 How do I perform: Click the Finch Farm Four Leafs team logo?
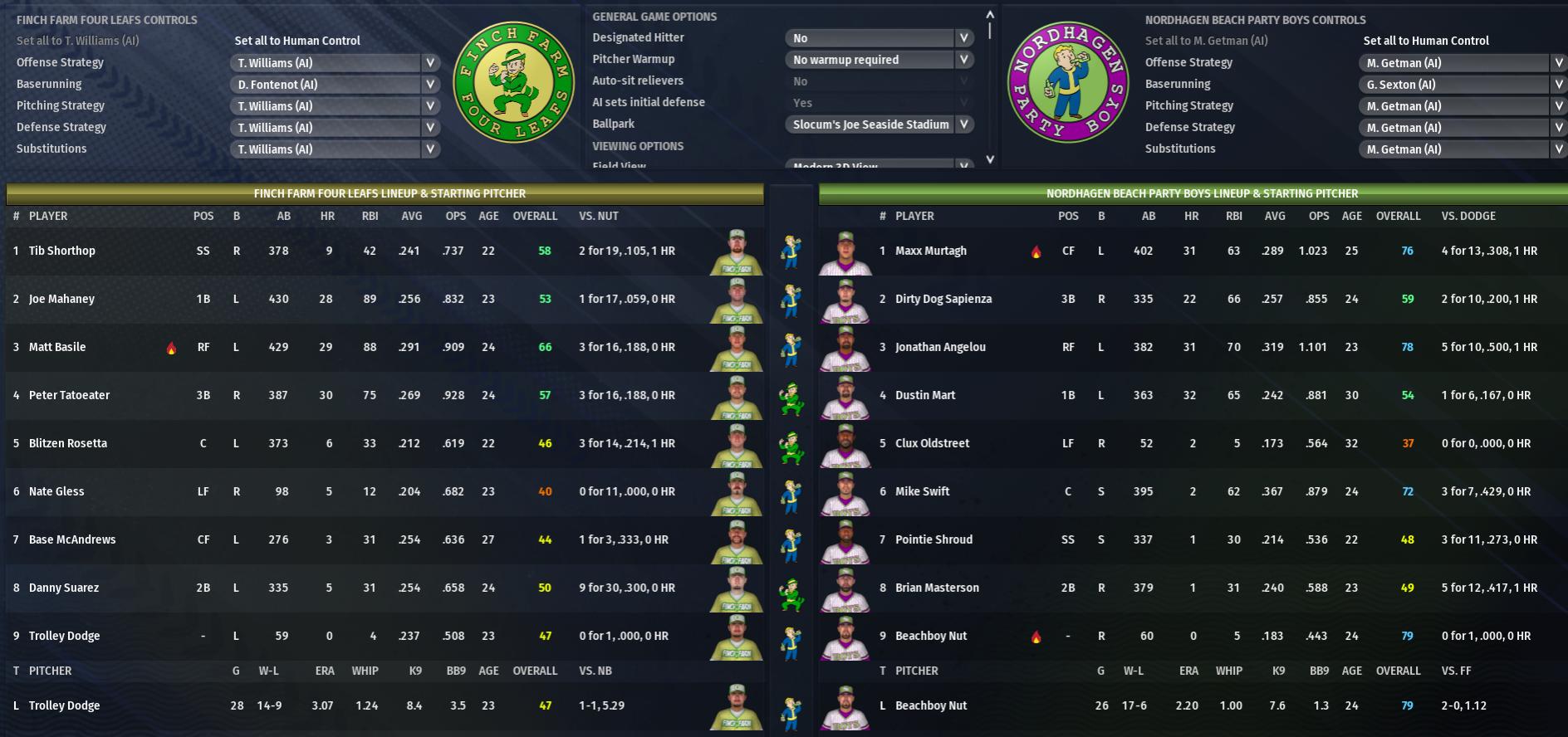coord(514,82)
